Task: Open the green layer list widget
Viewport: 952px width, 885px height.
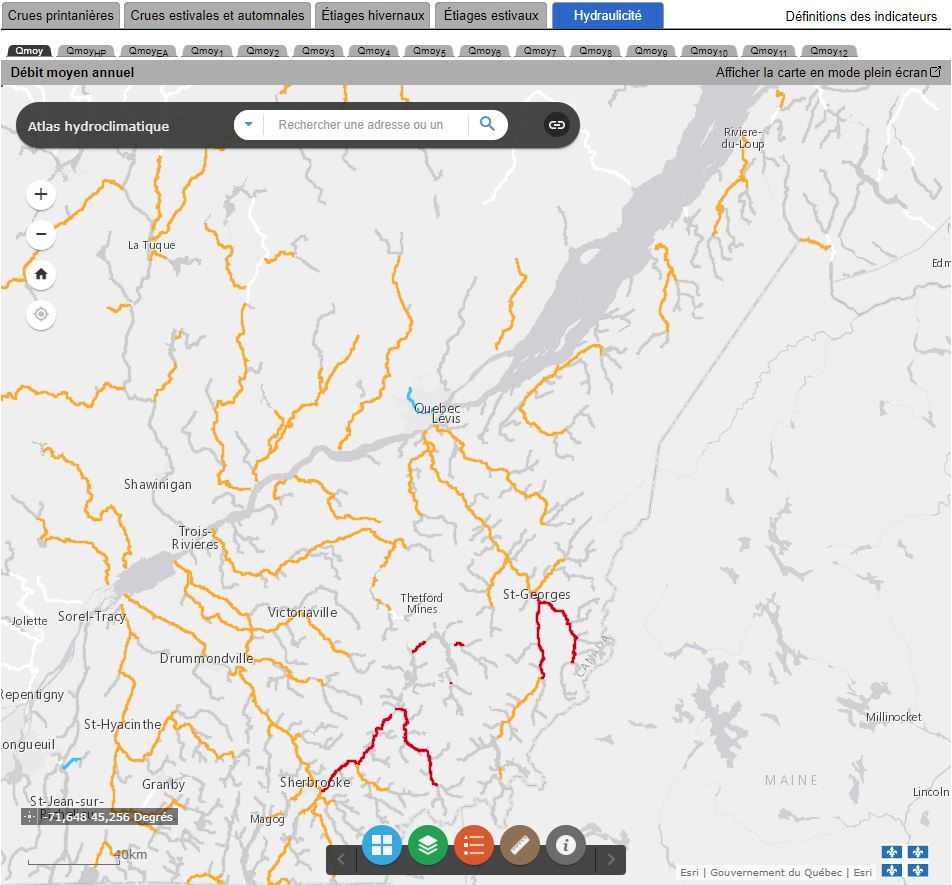Action: click(x=428, y=846)
